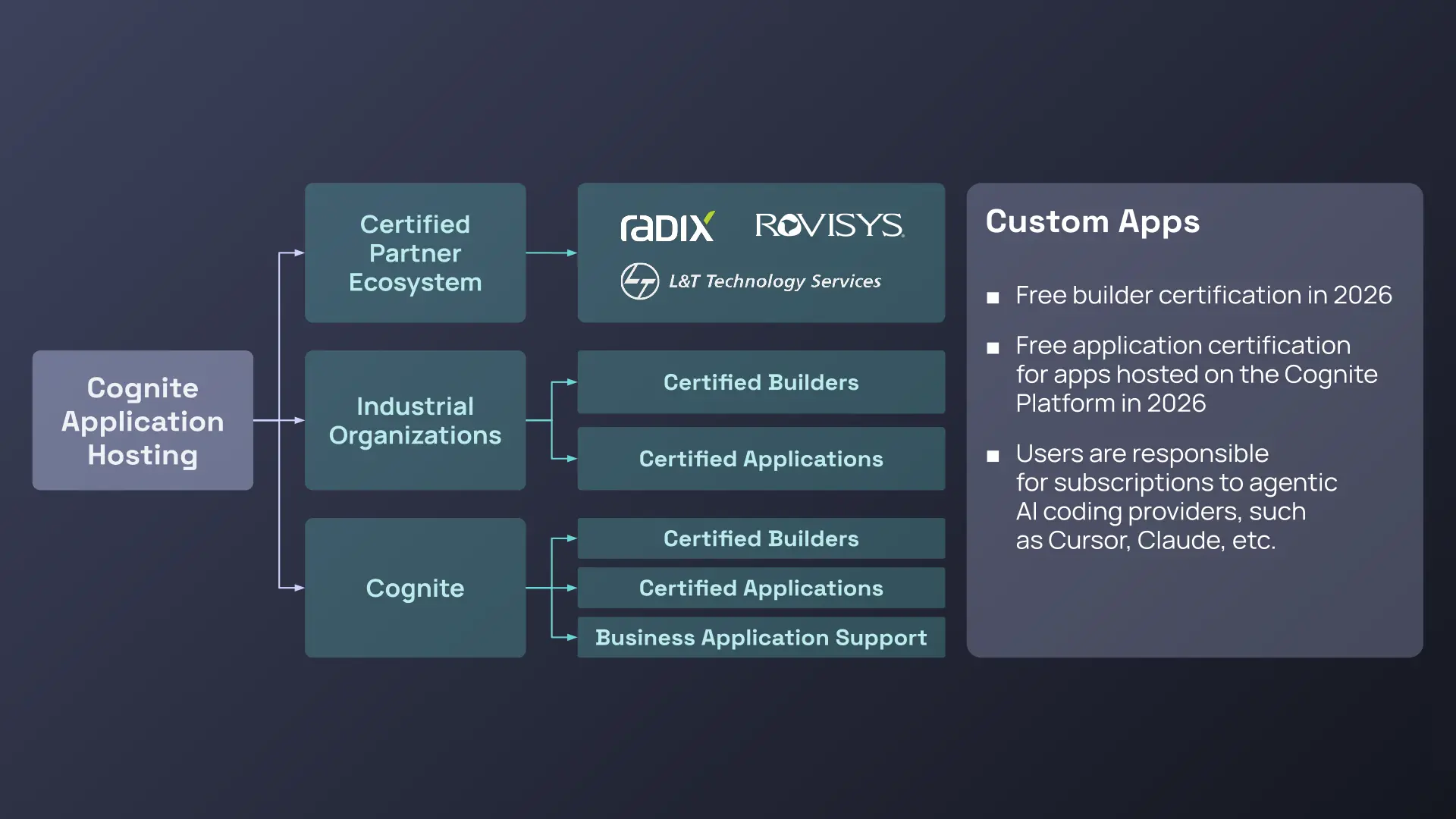
Task: Select the Certified Partner Ecosystem box
Action: click(415, 253)
